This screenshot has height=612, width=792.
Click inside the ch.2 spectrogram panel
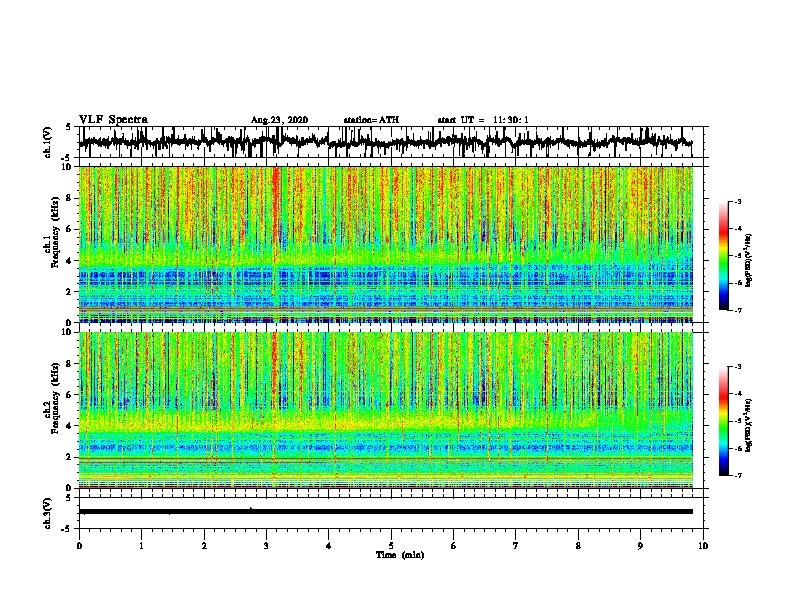[x=385, y=410]
